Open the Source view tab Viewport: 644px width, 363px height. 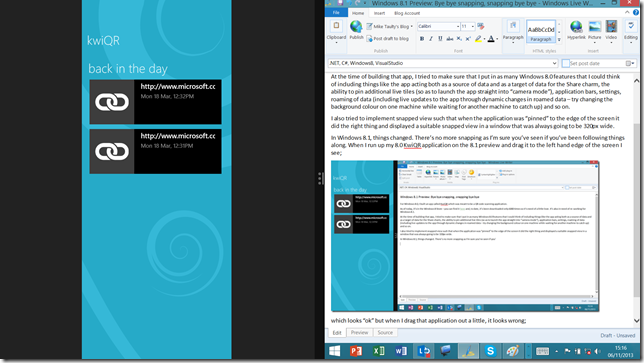coord(385,333)
